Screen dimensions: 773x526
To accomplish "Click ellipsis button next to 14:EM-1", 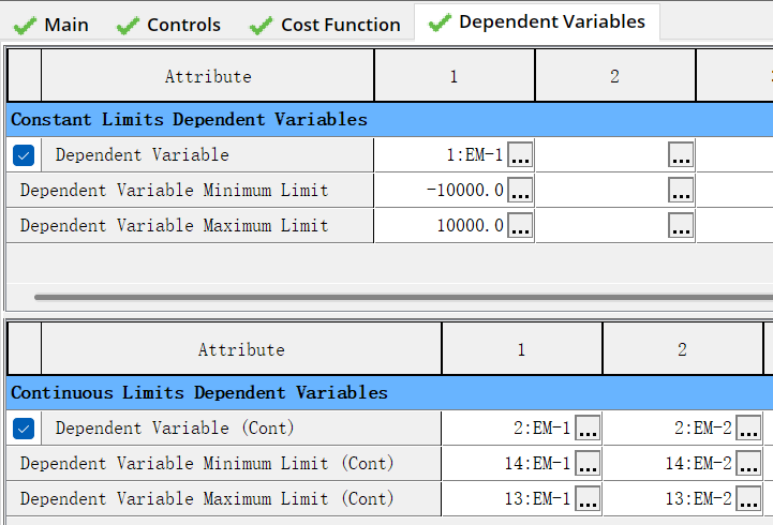I will tap(587, 463).
